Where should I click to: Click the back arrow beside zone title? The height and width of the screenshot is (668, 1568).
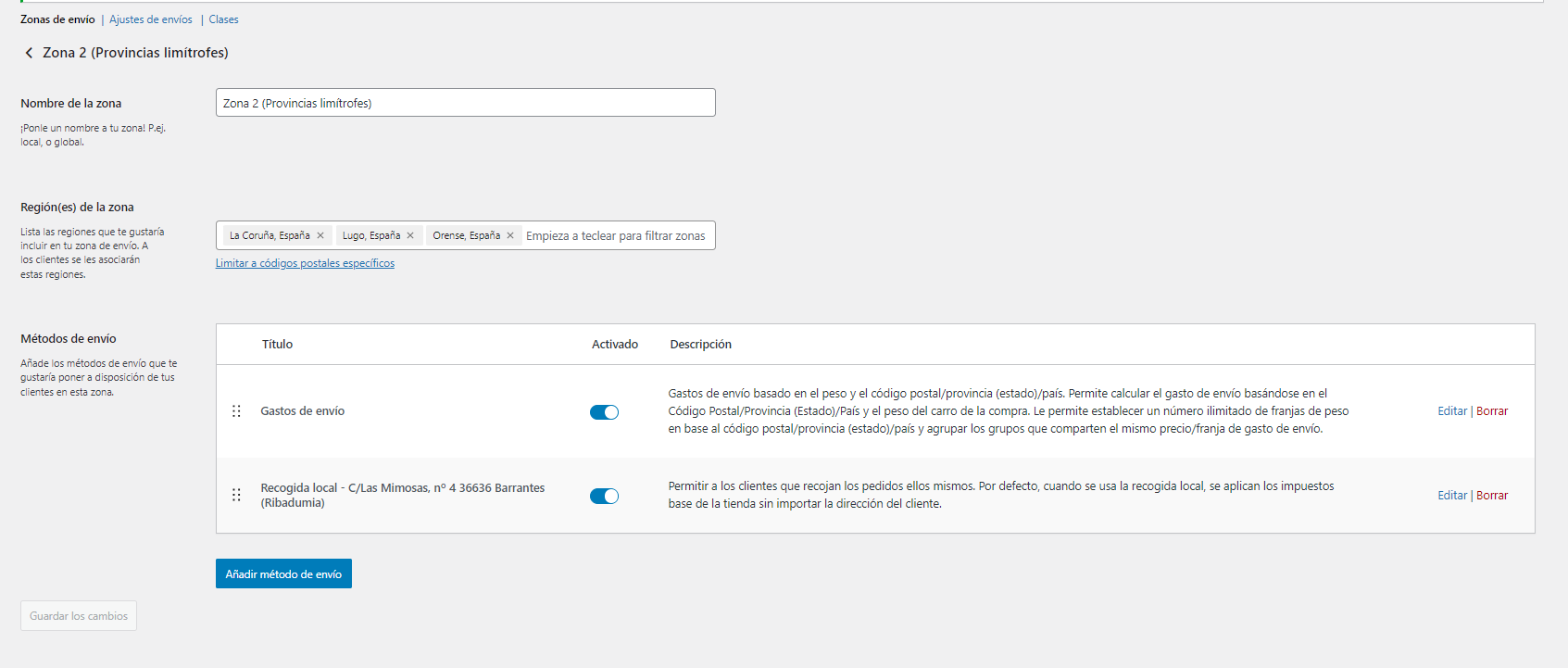click(29, 53)
